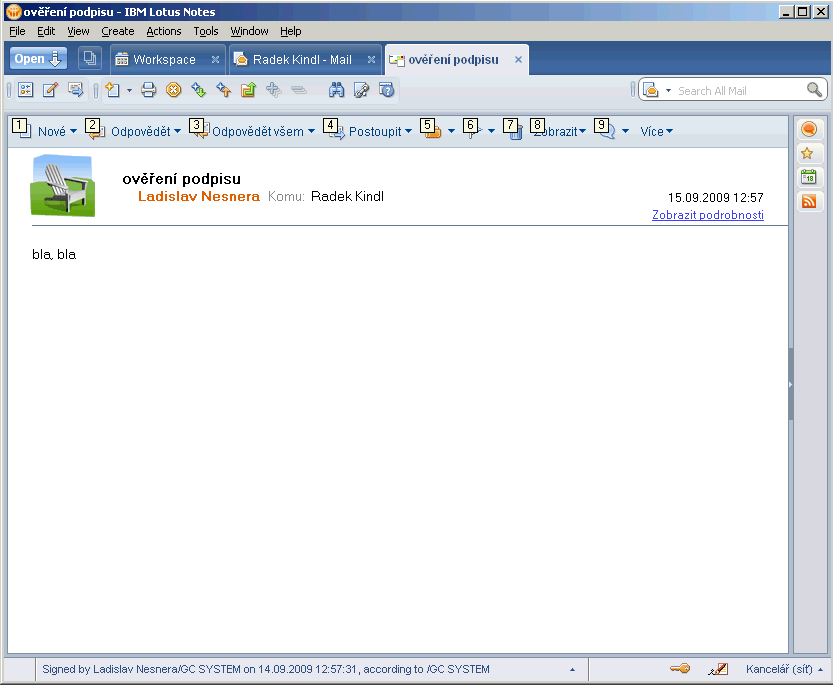Click the key security icon in status bar

pos(680,669)
